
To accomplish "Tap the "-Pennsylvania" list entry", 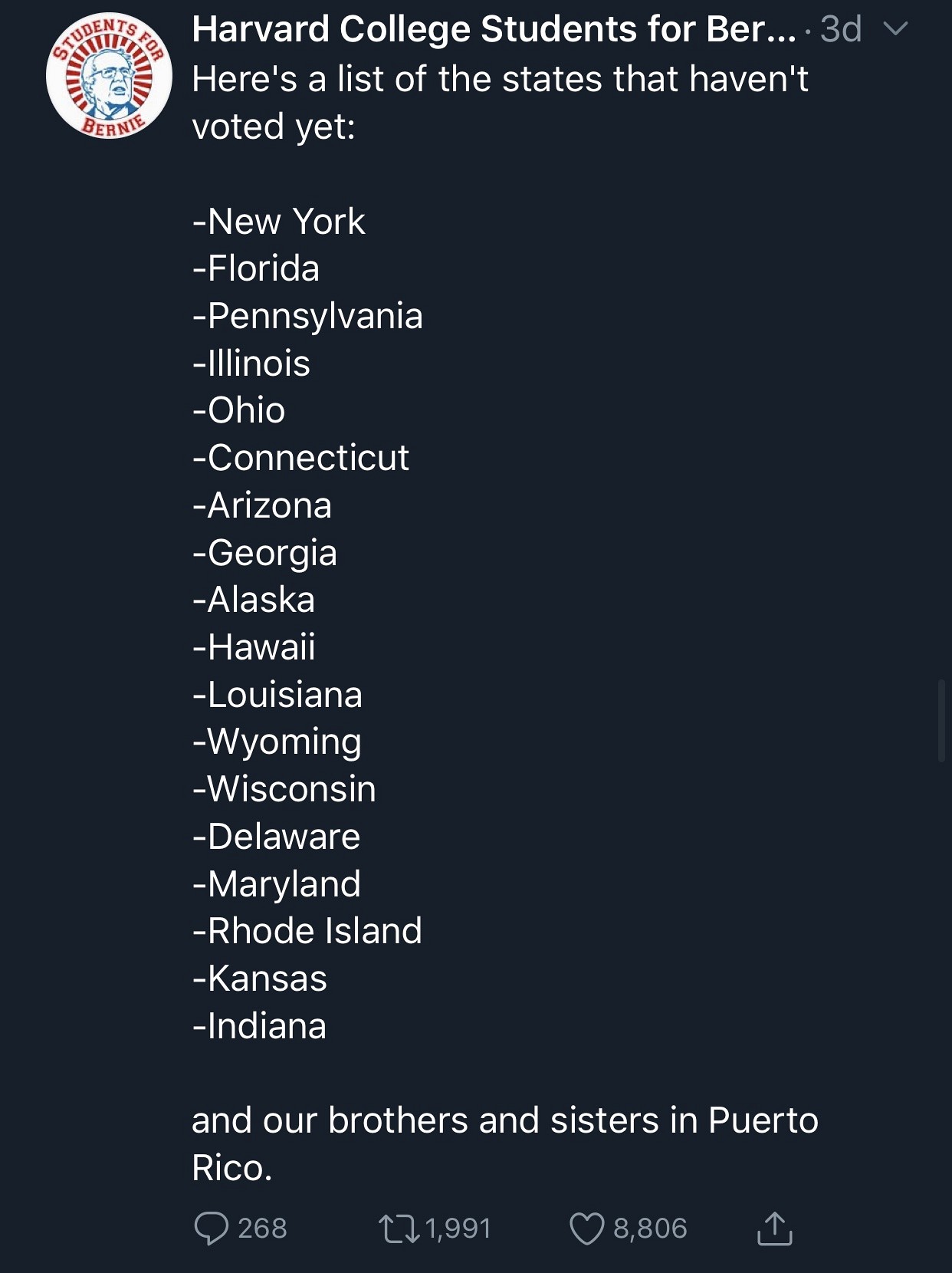I will 307,316.
